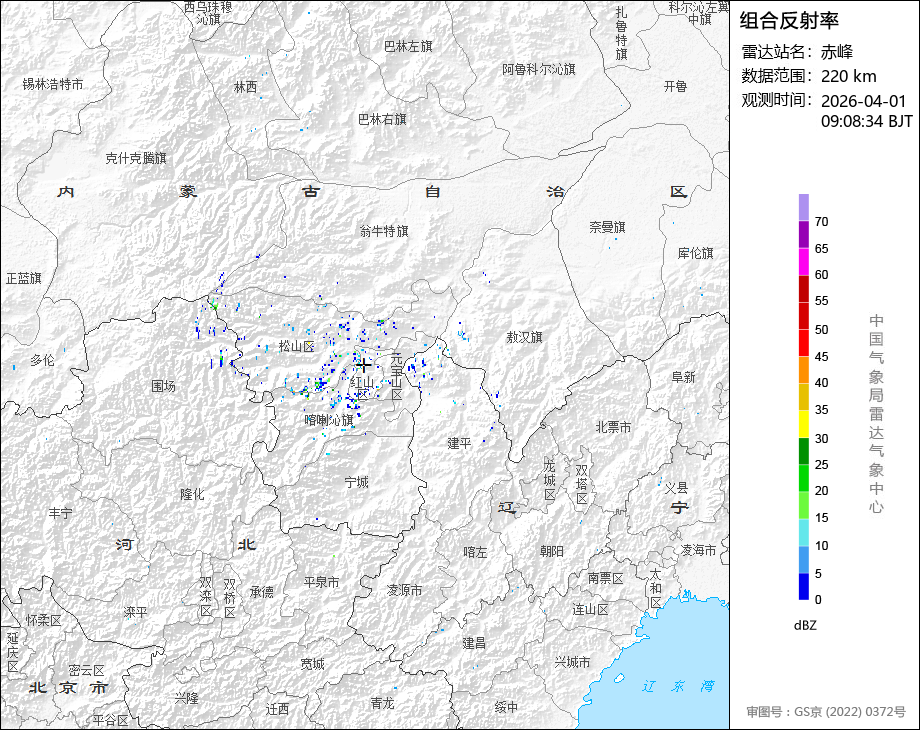Click the 翁牛特旗 map label
920x730 pixels.
(x=384, y=231)
